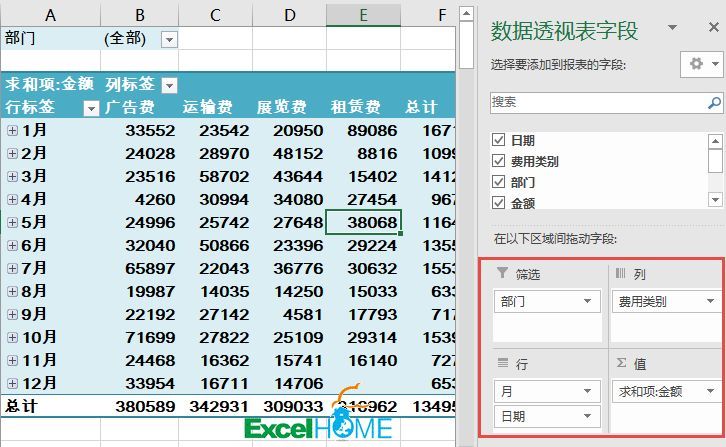Select cell with value 65897
The image size is (726, 447).
[139, 269]
